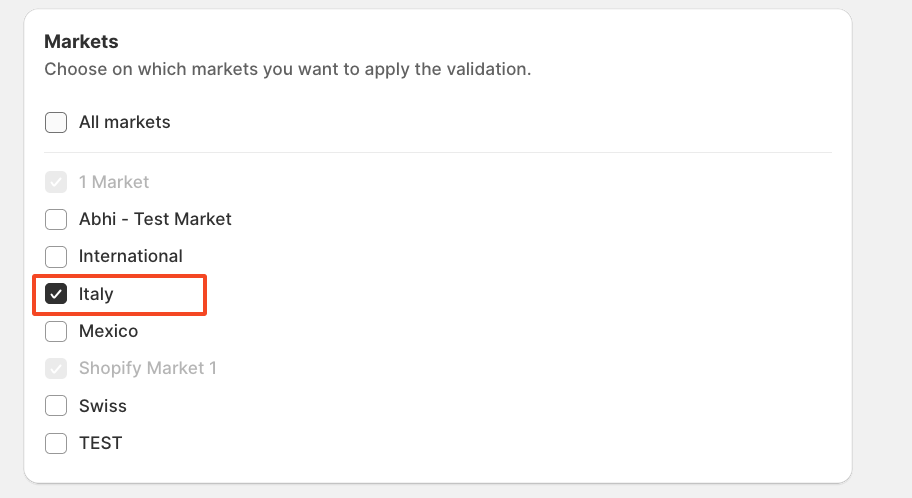Image resolution: width=912 pixels, height=498 pixels.
Task: Click the "Italy" label text
Action: point(96,294)
